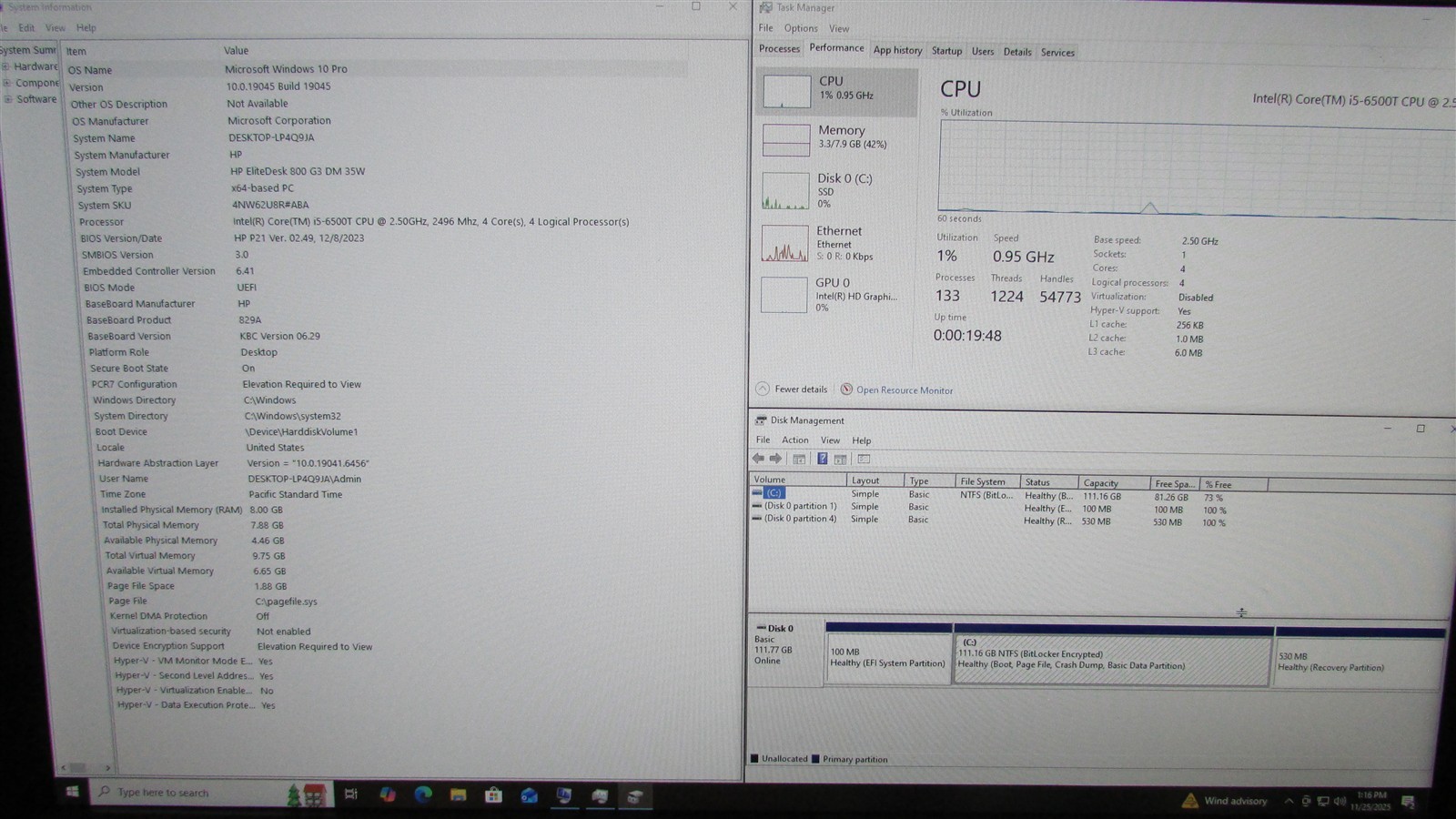Show hidden system tray icons
The width and height of the screenshot is (1456, 819).
point(1289,801)
